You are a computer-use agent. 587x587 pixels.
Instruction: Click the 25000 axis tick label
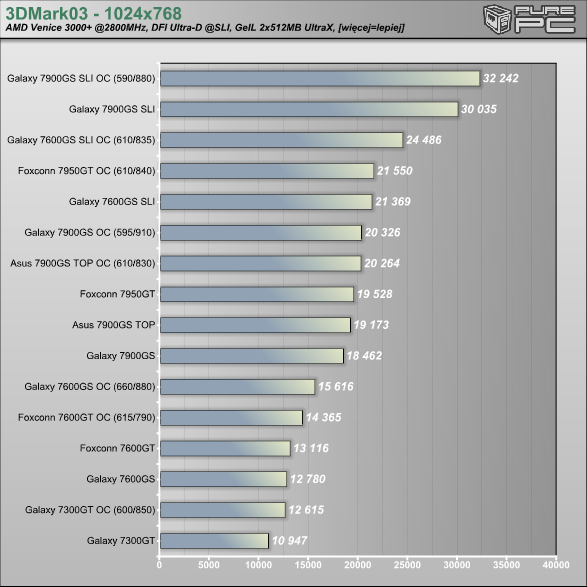pos(407,565)
